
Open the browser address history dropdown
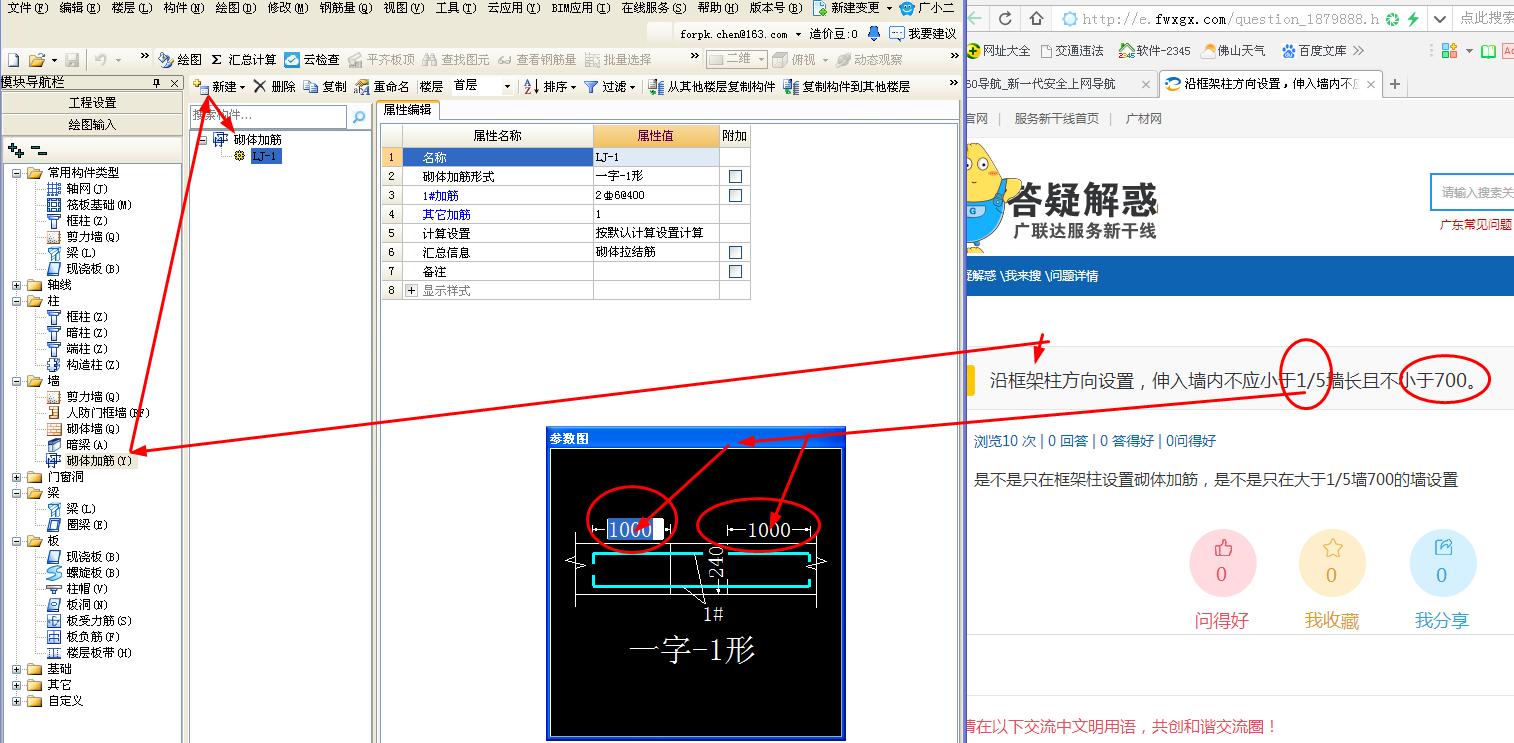(x=1438, y=19)
